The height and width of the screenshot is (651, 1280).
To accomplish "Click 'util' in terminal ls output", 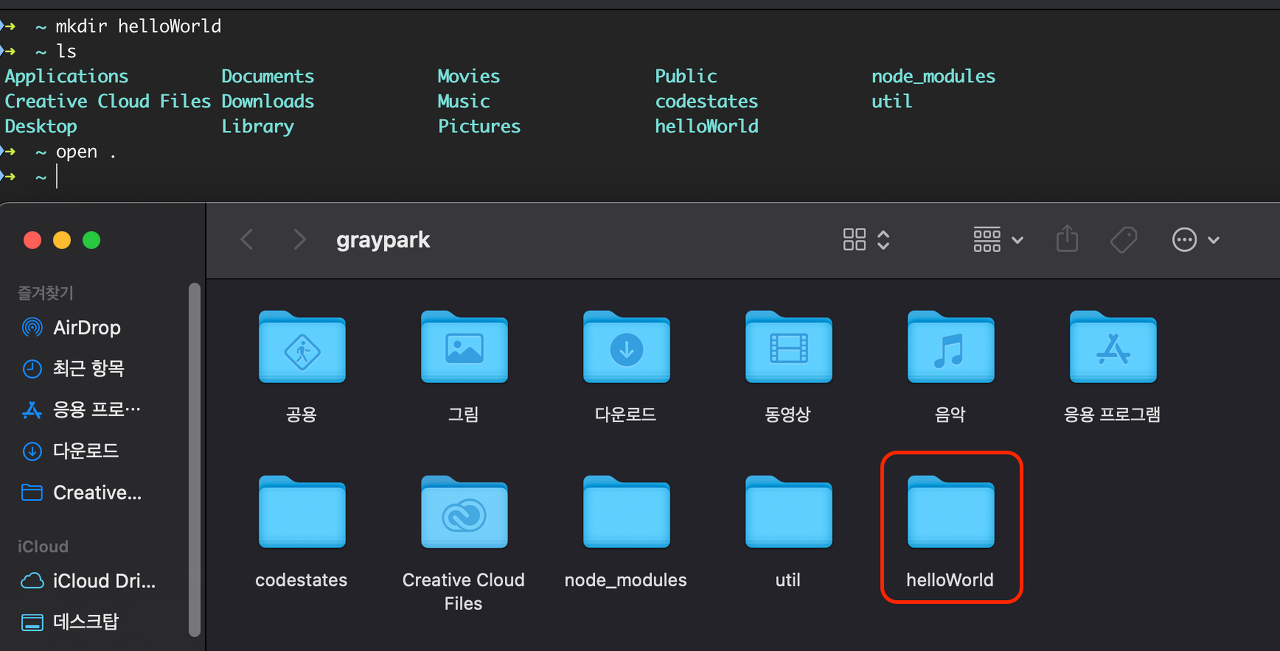I will (891, 101).
